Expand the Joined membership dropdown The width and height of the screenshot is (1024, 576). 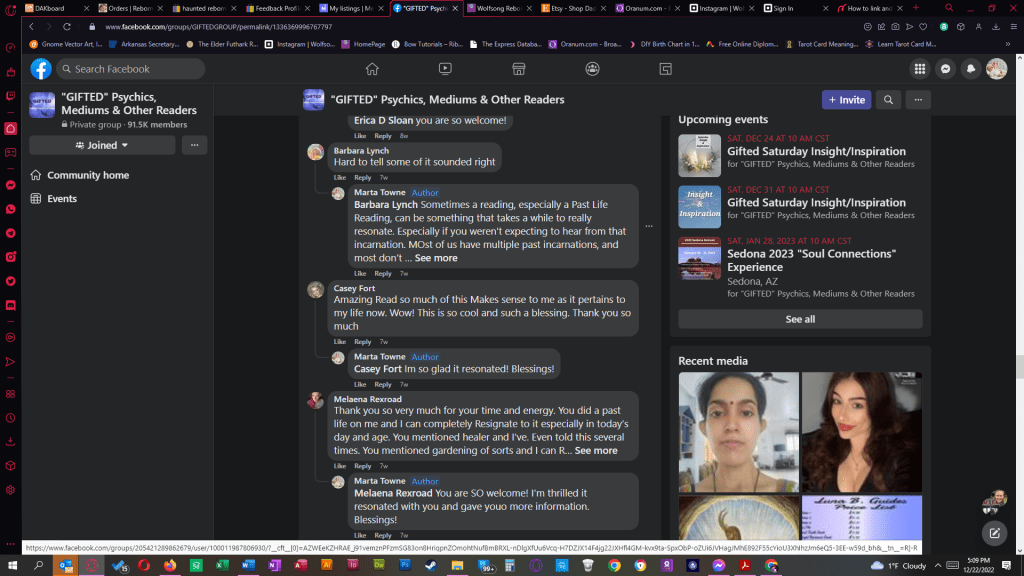[x=102, y=145]
